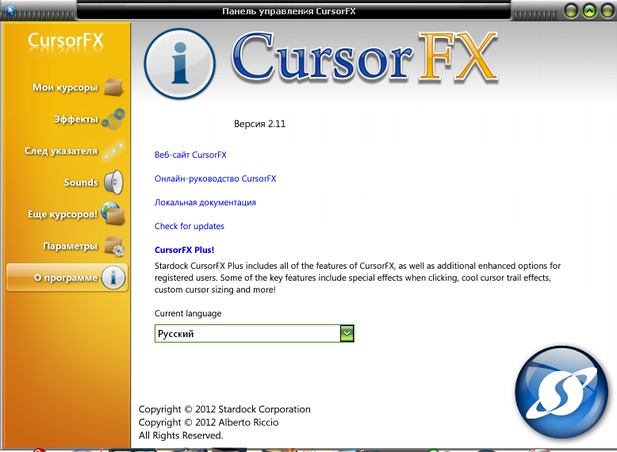Click the sparkle trail icon beside След указателя
Viewport: 617px width, 452px height.
pyautogui.click(x=114, y=151)
